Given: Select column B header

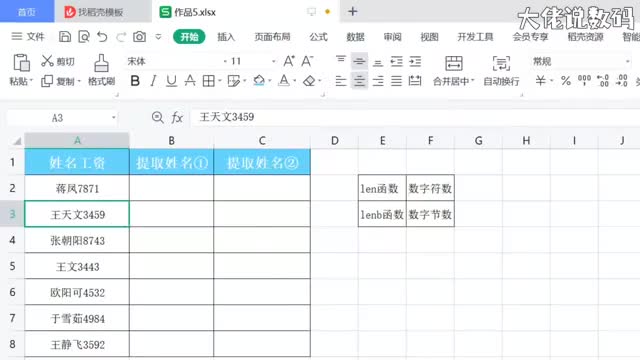Looking at the screenshot, I should [171, 140].
